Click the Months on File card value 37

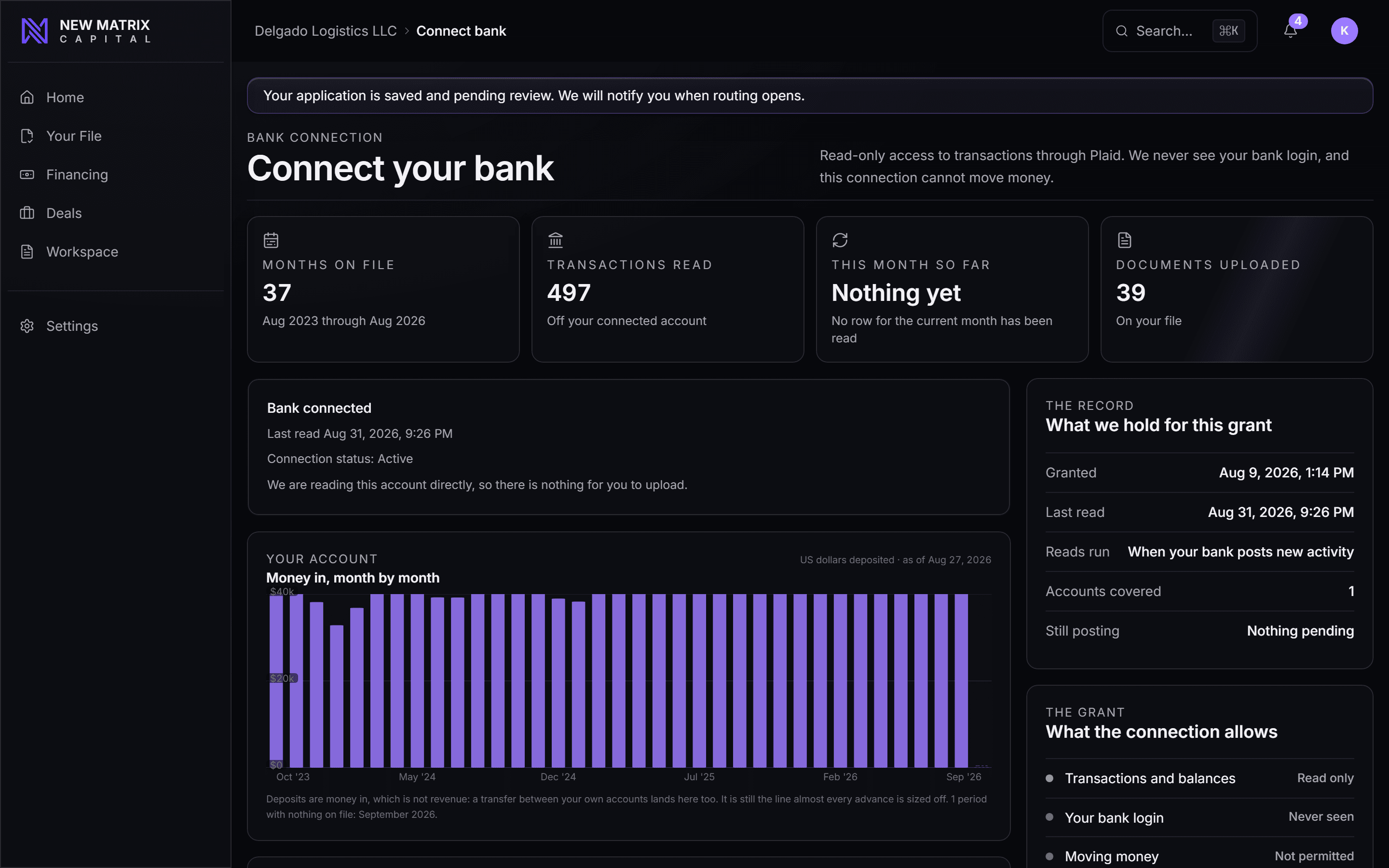(x=277, y=293)
